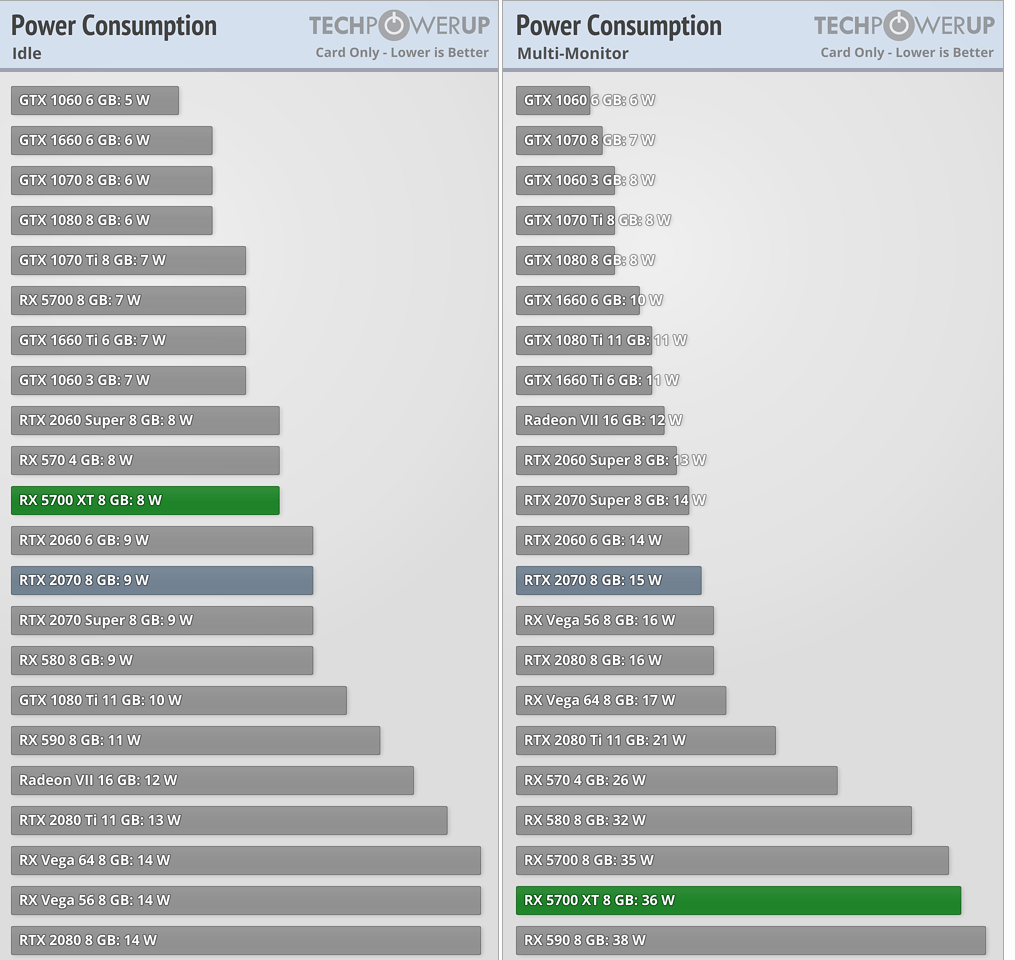Click RTX 2060 Super 8 GB: 8 W idle bar
The image size is (1015, 960).
tap(145, 420)
